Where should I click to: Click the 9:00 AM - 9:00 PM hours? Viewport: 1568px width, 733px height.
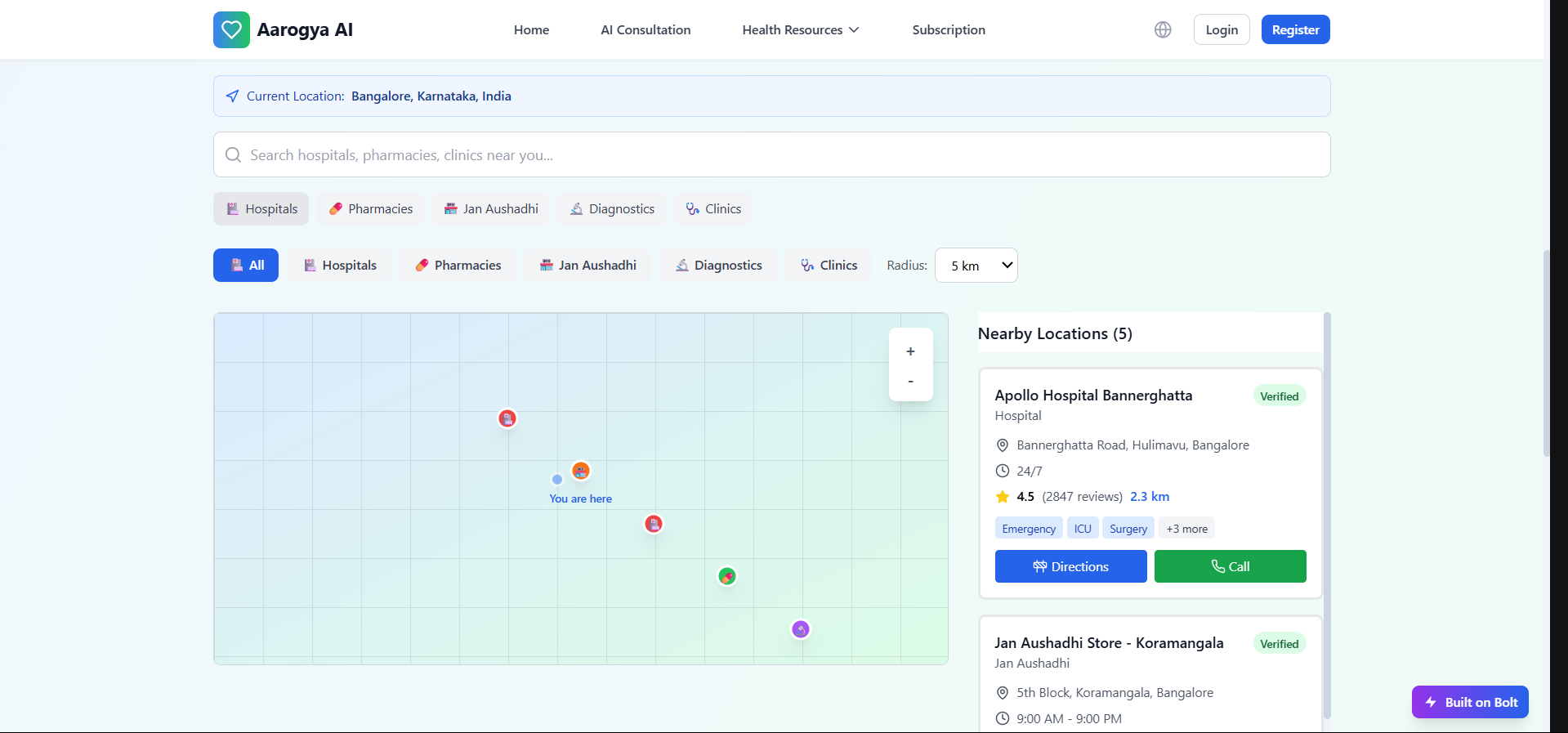click(x=1069, y=719)
